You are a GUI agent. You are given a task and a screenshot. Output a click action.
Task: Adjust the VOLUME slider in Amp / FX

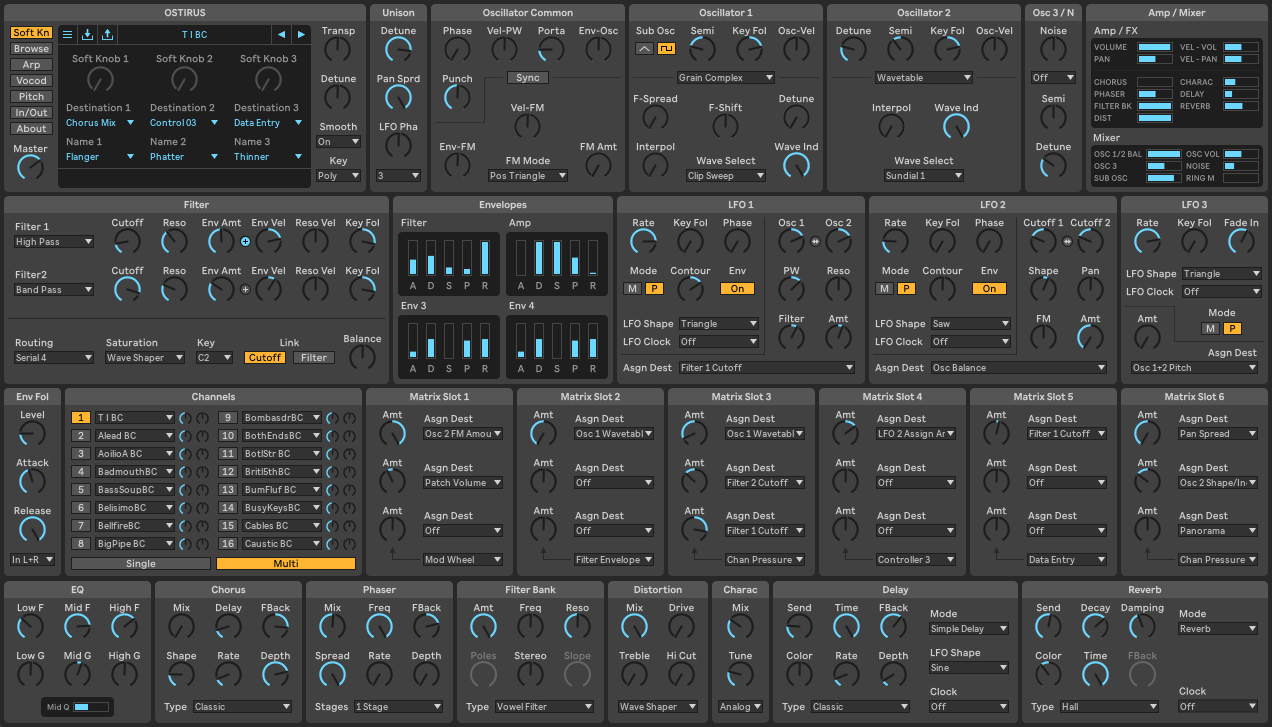[x=1155, y=47]
